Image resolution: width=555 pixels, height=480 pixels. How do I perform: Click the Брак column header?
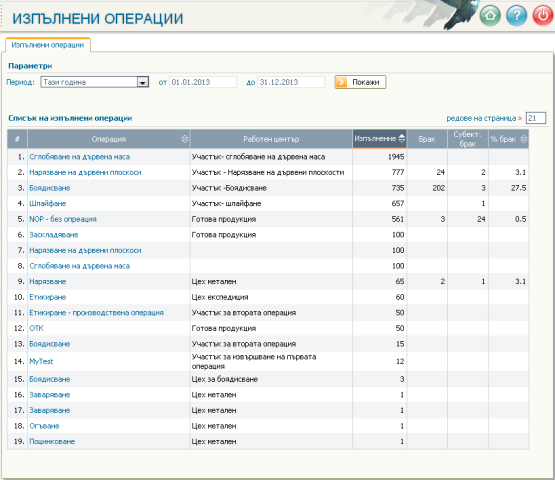pos(427,139)
